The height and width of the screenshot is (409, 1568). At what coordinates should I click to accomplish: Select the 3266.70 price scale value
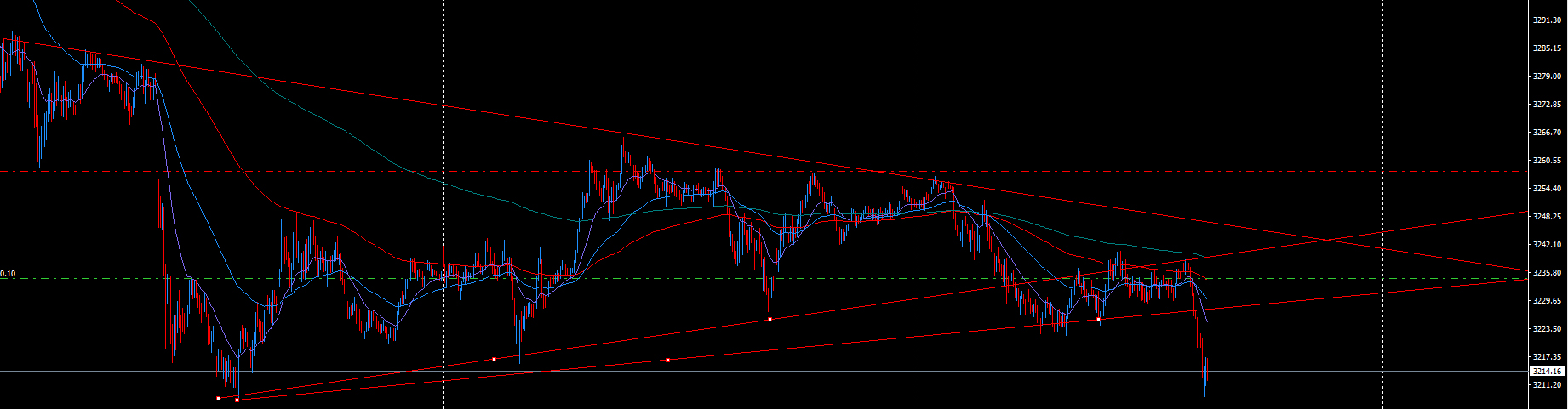point(1546,132)
